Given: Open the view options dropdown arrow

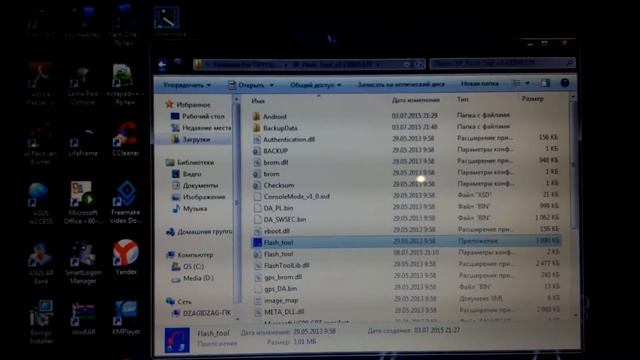Looking at the screenshot, I should tap(527, 83).
